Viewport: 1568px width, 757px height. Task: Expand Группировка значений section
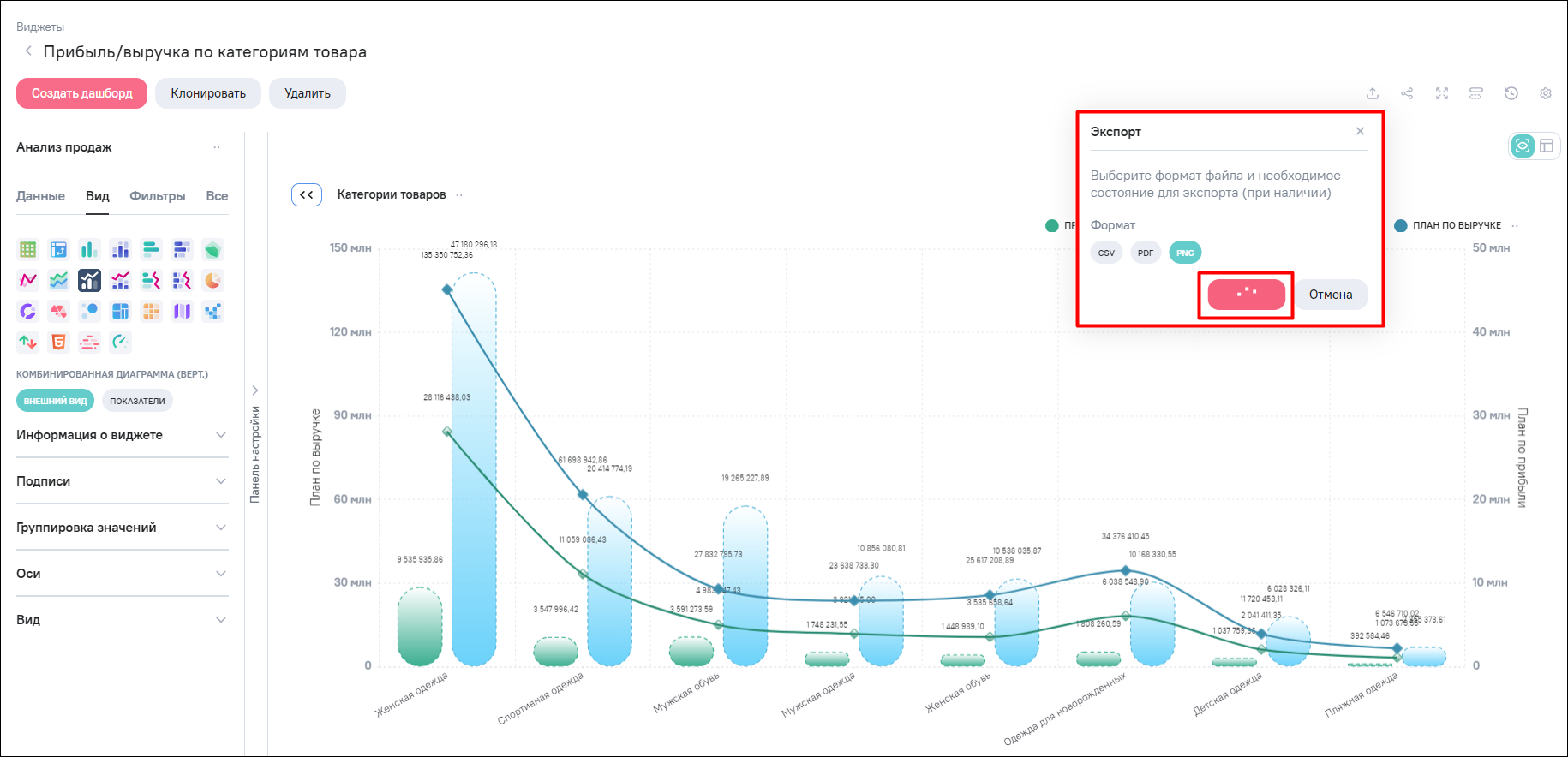(122, 528)
